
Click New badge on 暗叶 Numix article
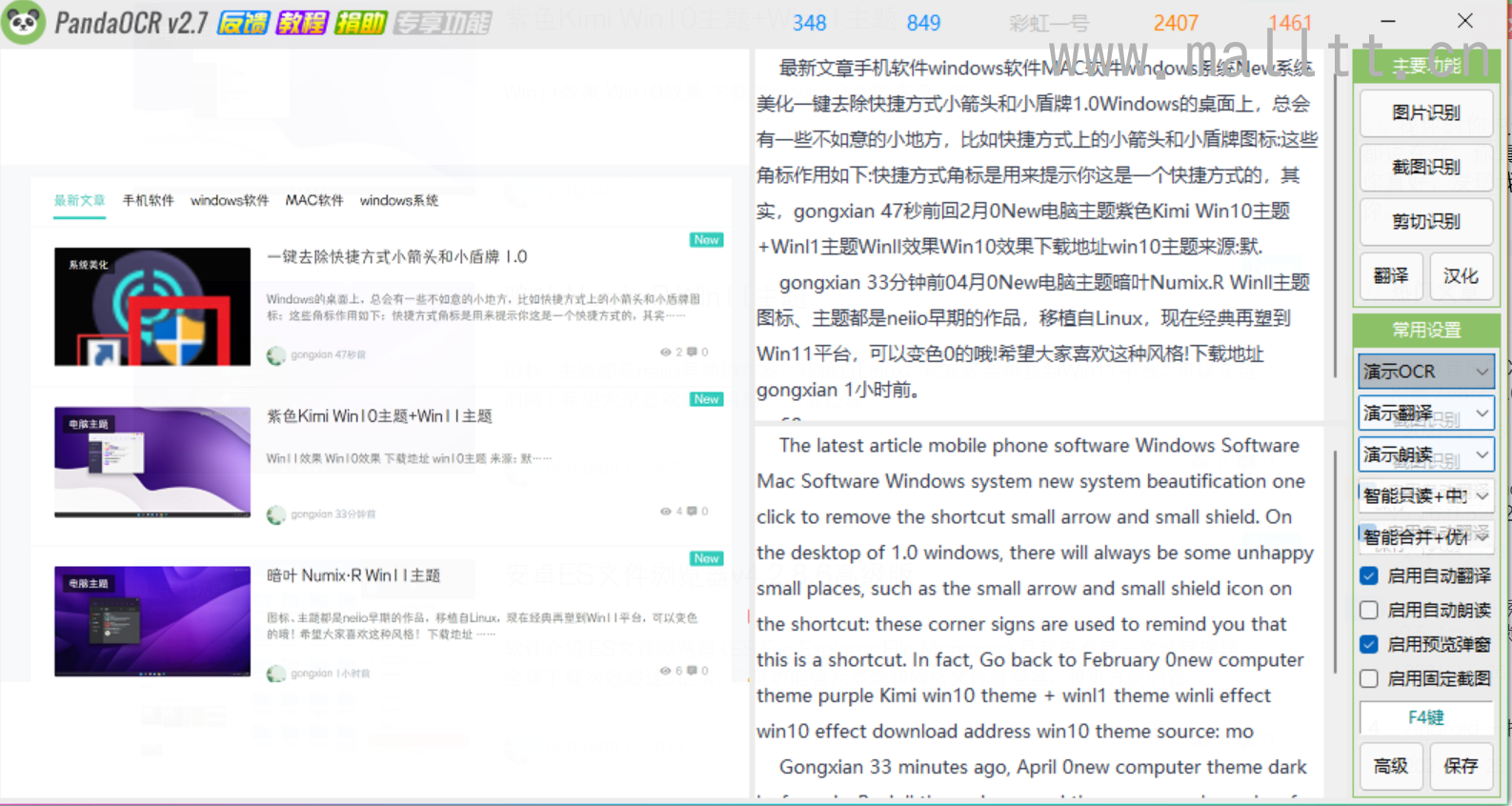(x=706, y=558)
